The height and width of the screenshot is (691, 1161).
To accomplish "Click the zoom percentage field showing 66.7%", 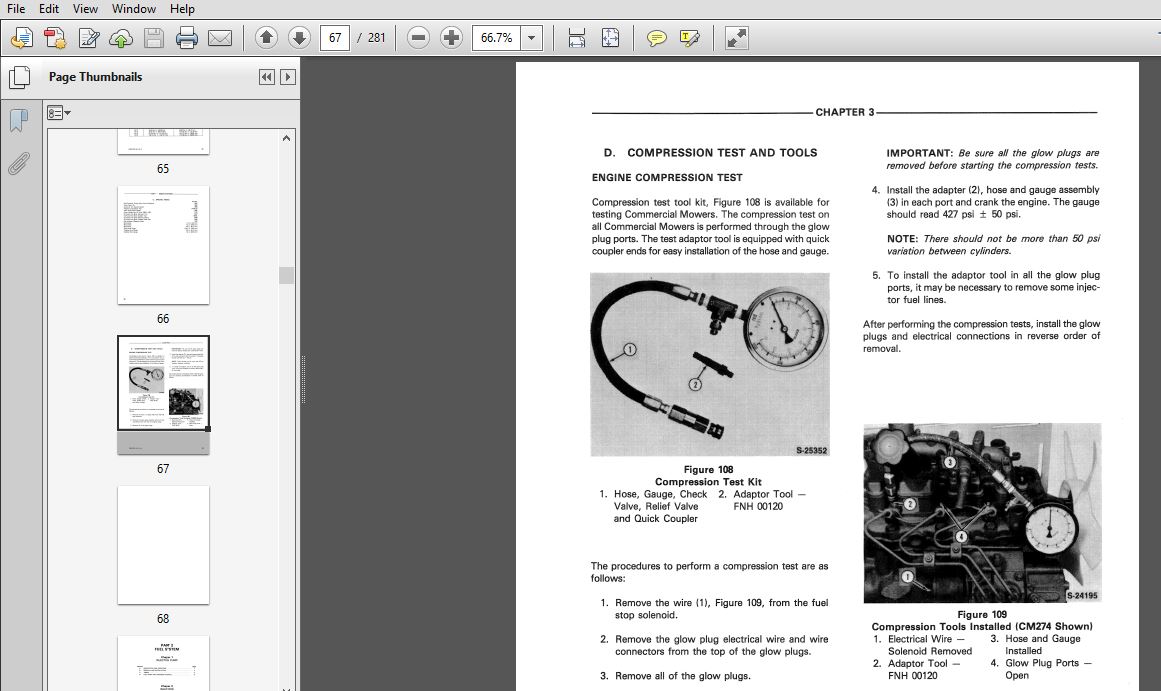I will point(497,38).
